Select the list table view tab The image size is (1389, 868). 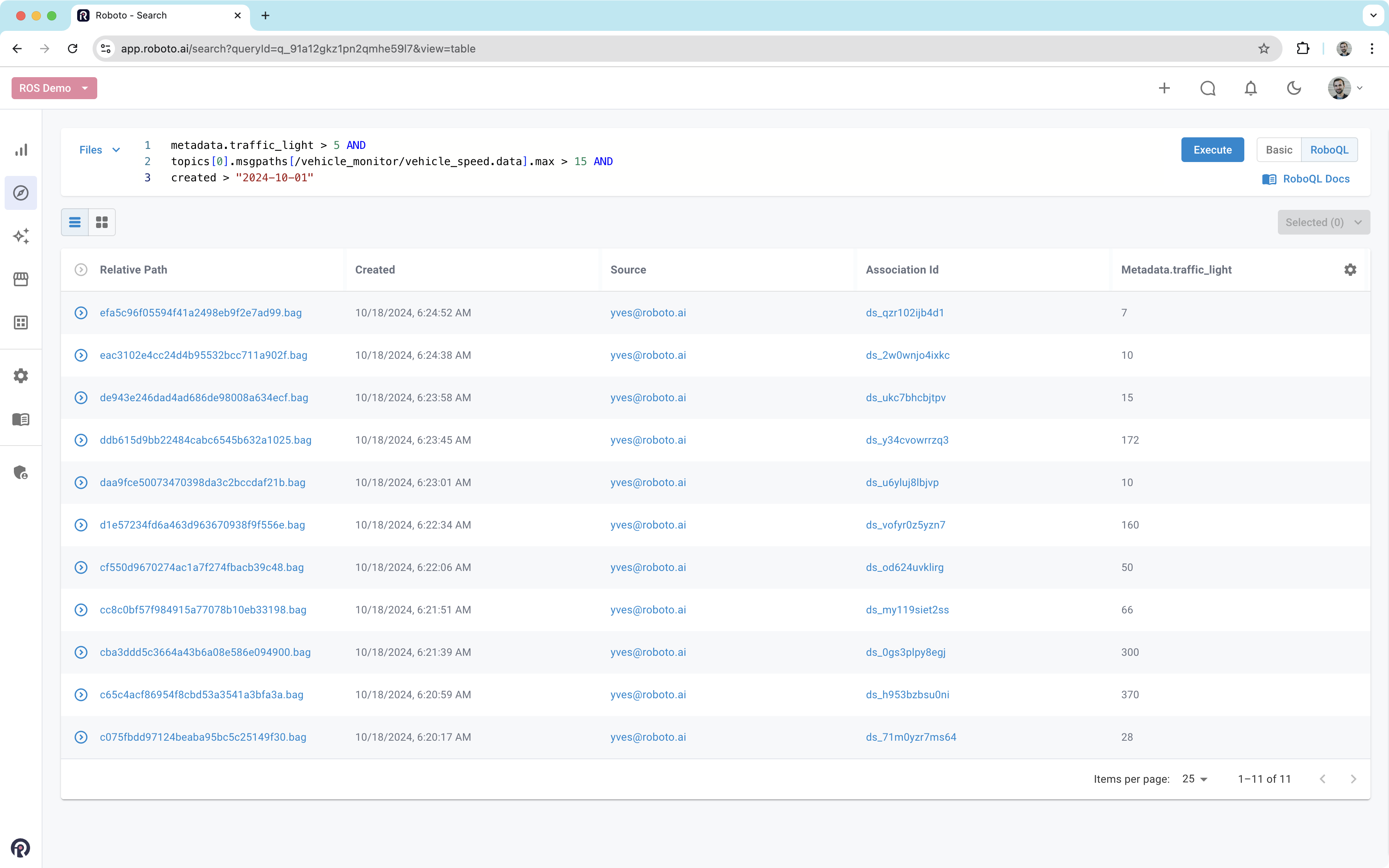(x=74, y=222)
